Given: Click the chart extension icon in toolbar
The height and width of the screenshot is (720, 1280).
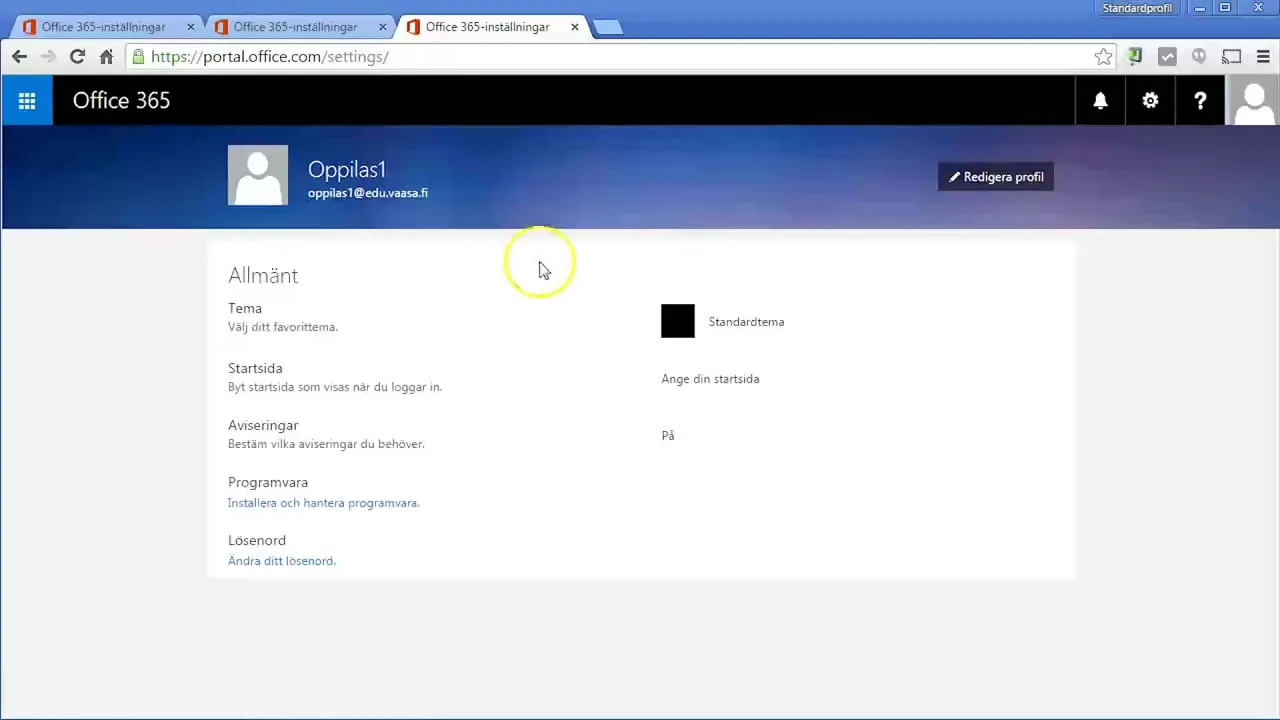Looking at the screenshot, I should [1167, 57].
